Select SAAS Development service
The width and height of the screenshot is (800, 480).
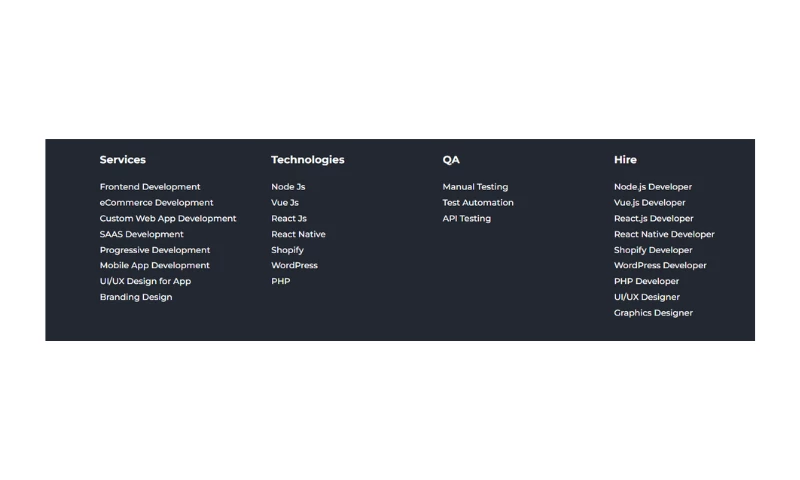(x=141, y=234)
